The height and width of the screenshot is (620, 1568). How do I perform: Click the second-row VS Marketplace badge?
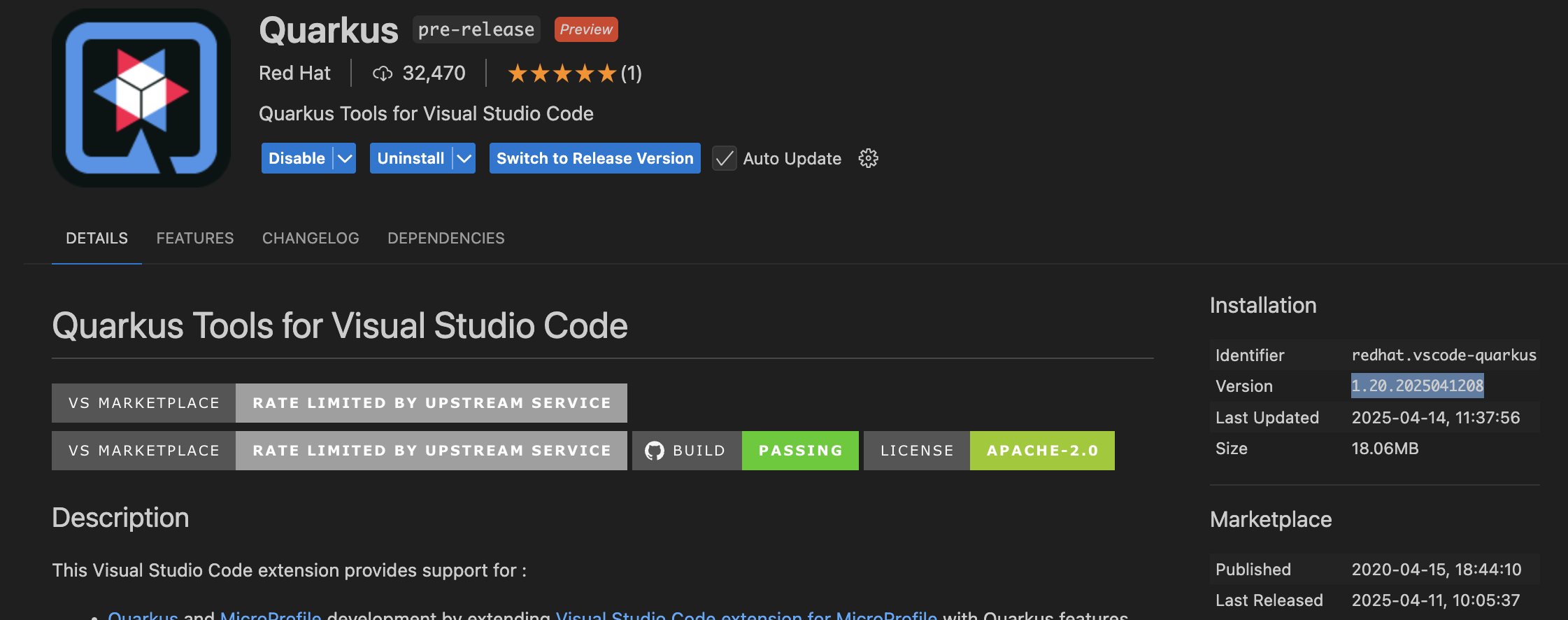339,451
